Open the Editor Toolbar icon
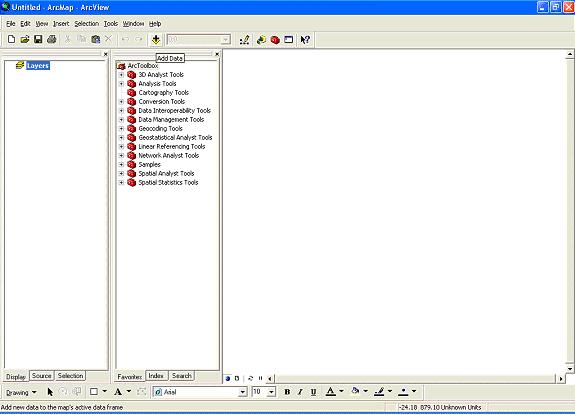 pyautogui.click(x=245, y=40)
